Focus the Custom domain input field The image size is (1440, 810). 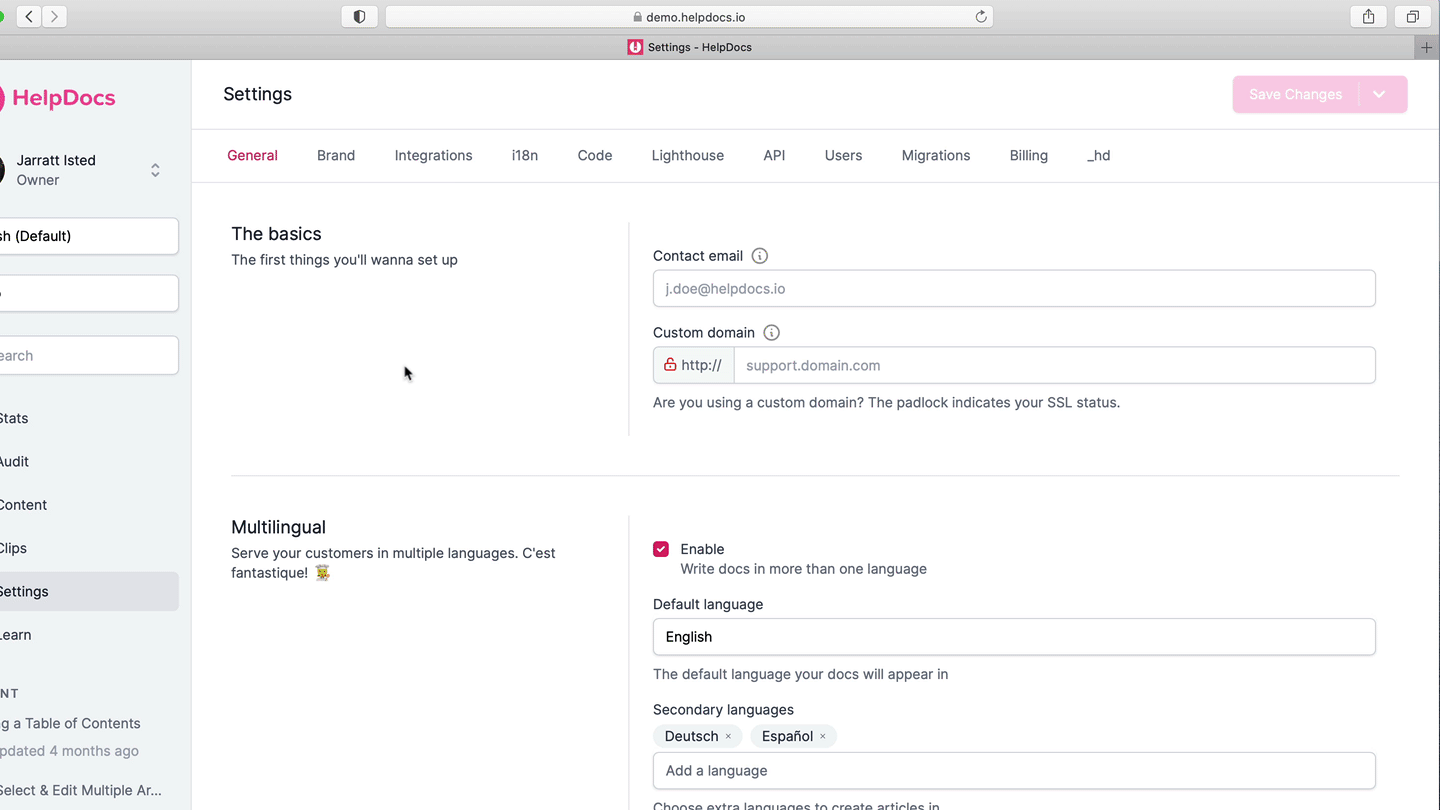[x=1054, y=365]
